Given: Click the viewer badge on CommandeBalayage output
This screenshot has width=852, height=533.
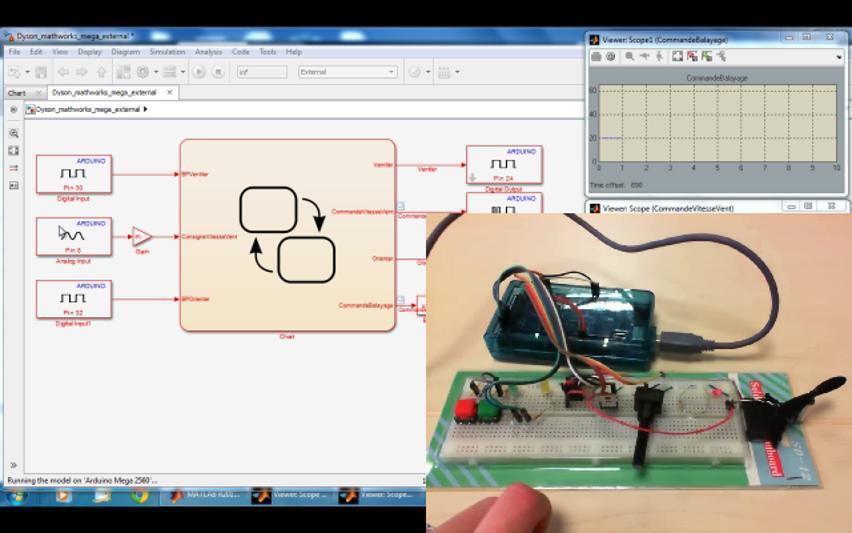Looking at the screenshot, I should click(401, 300).
